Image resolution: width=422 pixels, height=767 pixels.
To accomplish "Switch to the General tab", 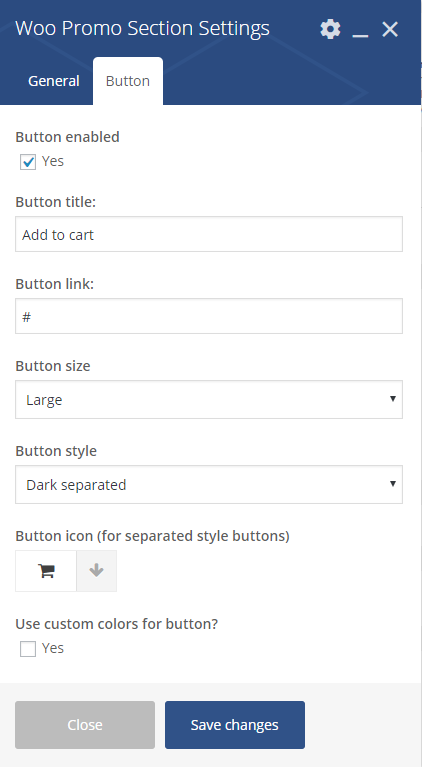I will (53, 81).
